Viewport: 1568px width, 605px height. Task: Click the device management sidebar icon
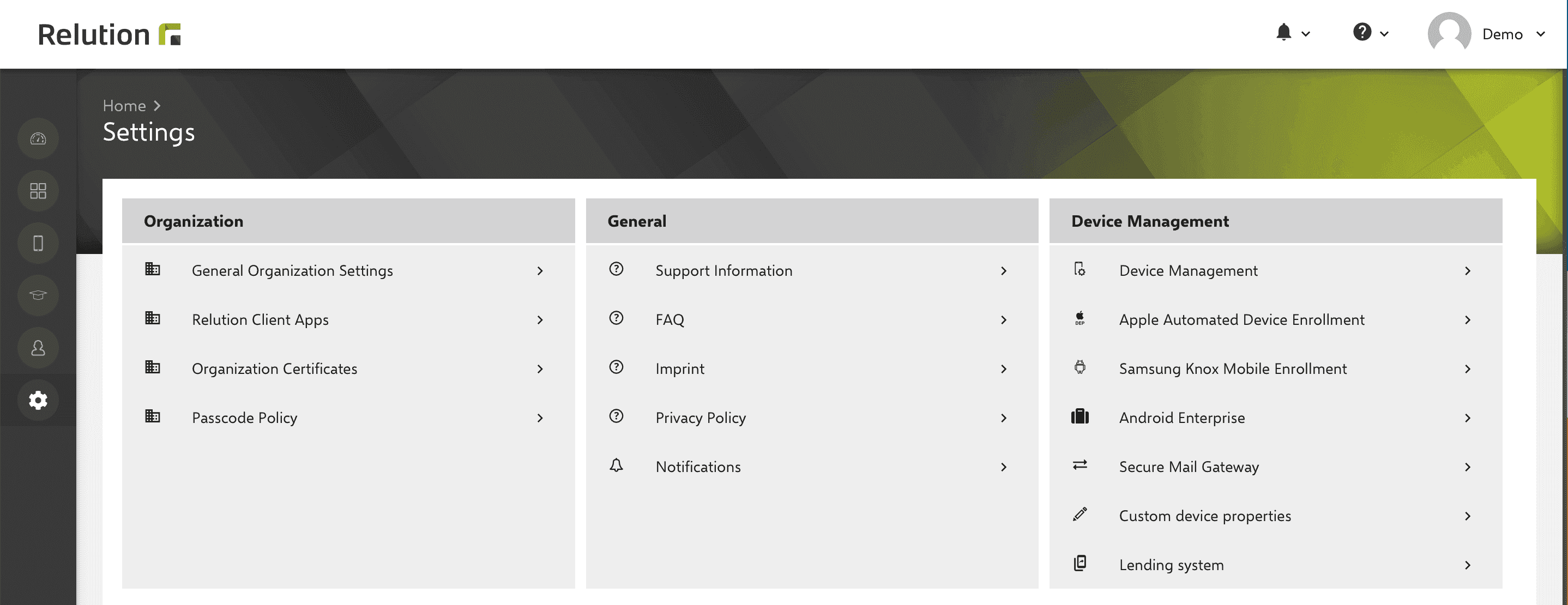pyautogui.click(x=38, y=243)
